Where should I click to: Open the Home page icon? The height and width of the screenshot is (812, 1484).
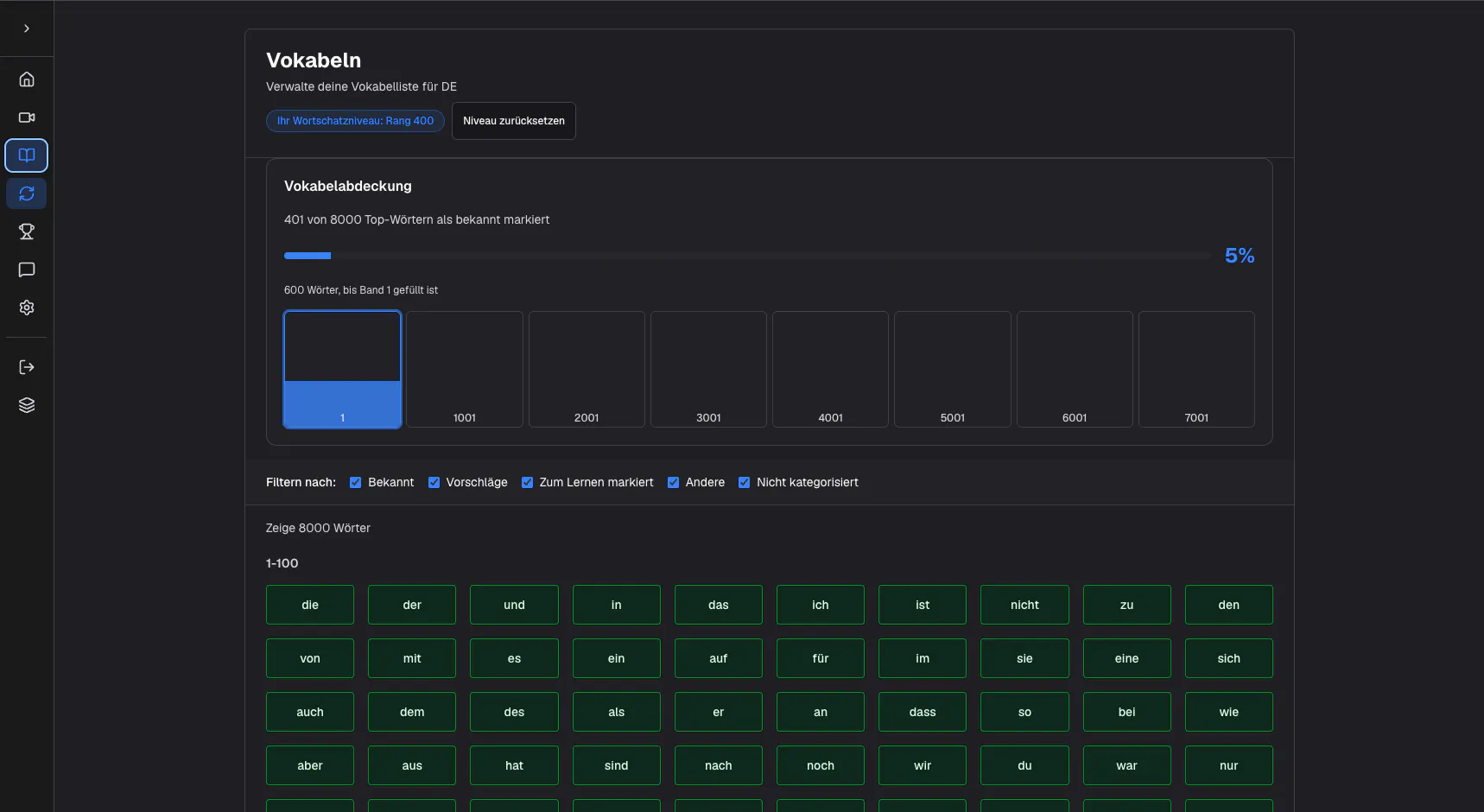[x=27, y=79]
